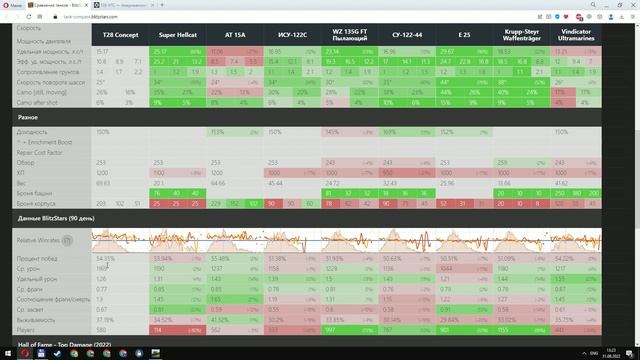
Task: Click Vindicator Ultramarines relative winrate chart
Action: [x=576, y=240]
